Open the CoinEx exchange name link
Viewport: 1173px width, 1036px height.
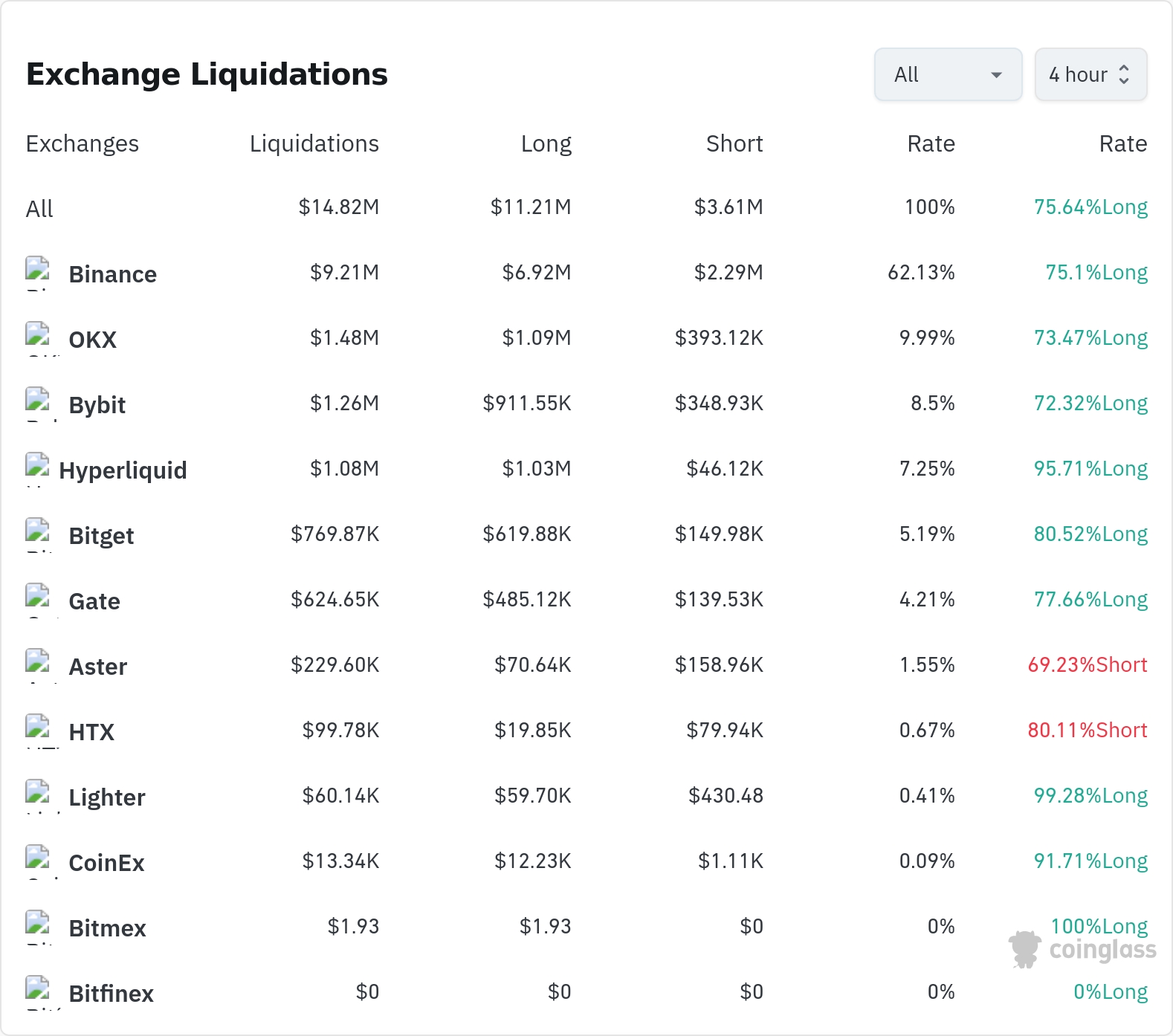pyautogui.click(x=106, y=863)
